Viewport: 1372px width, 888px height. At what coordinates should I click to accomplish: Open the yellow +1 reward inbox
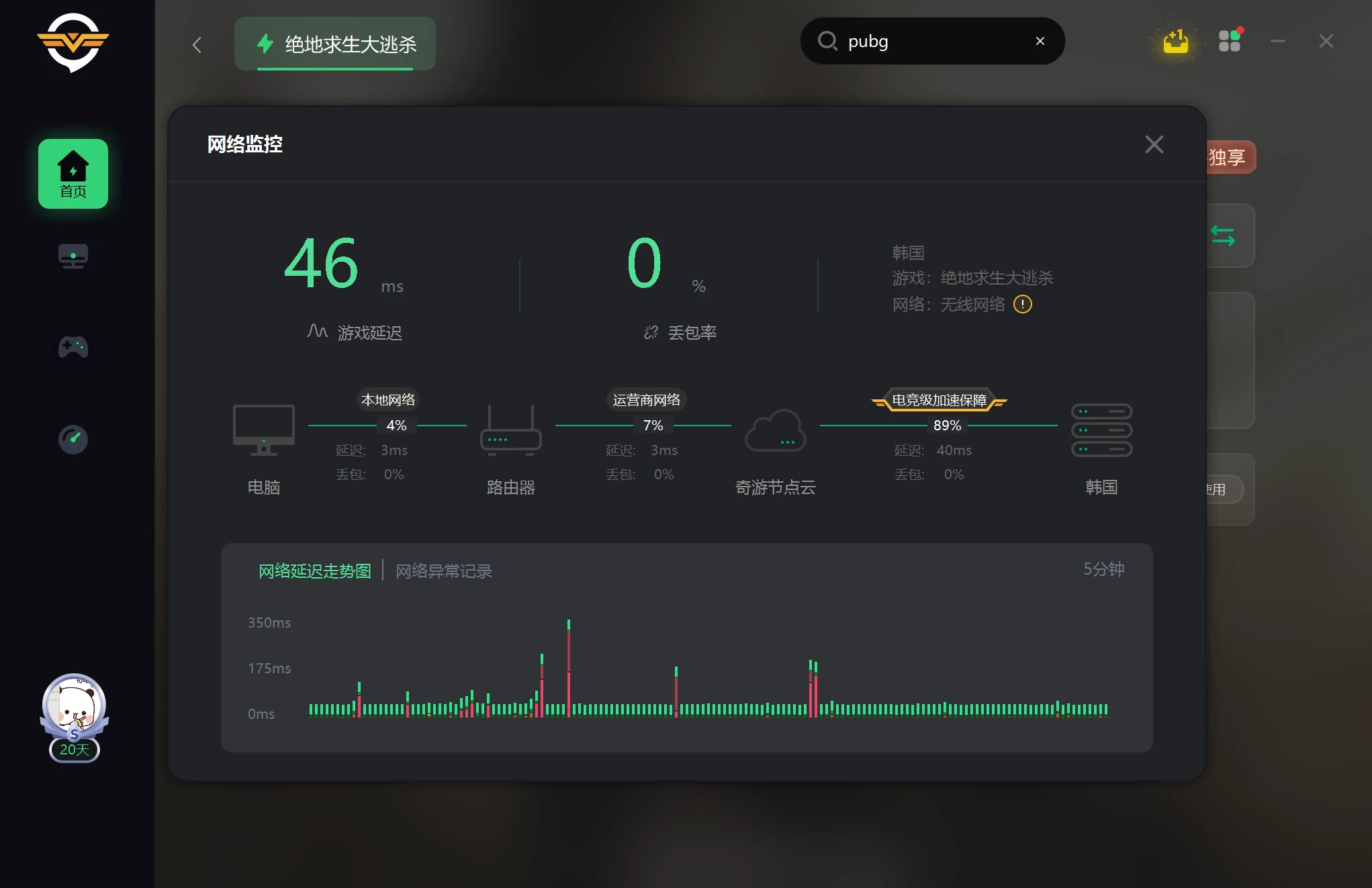pyautogui.click(x=1175, y=42)
